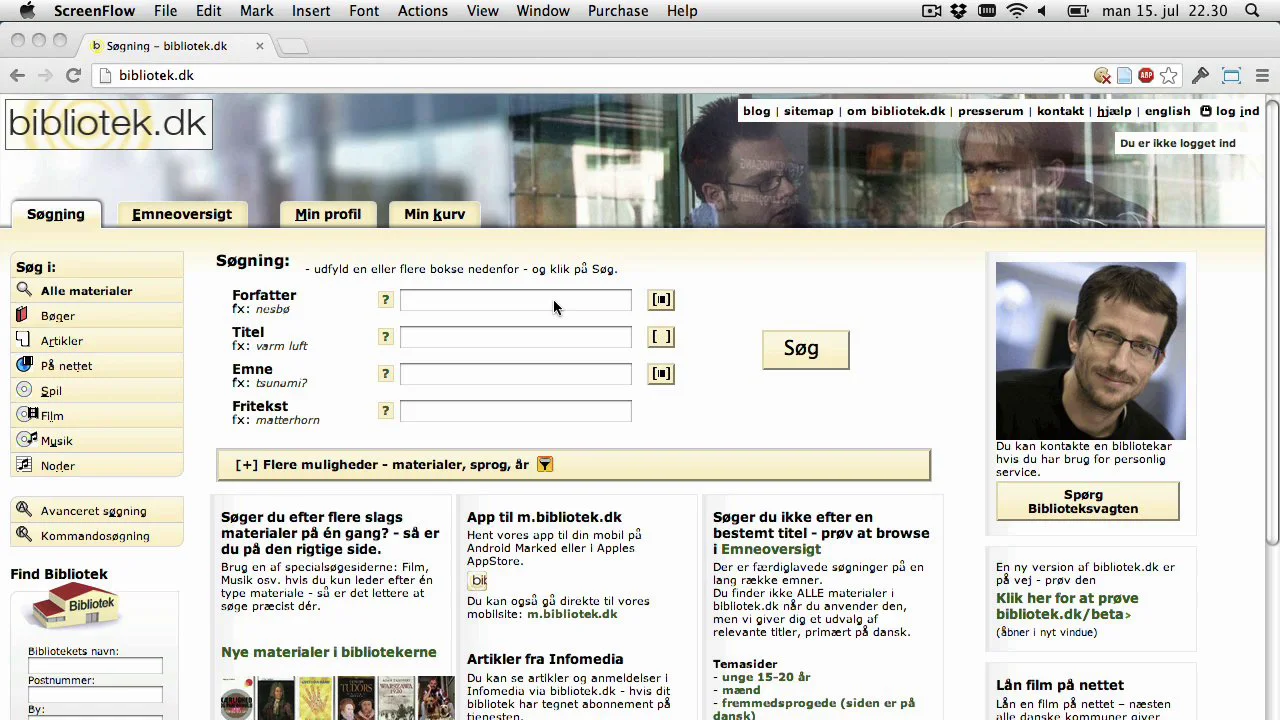Click the film icon next to Film
The image size is (1280, 720).
[x=26, y=415]
